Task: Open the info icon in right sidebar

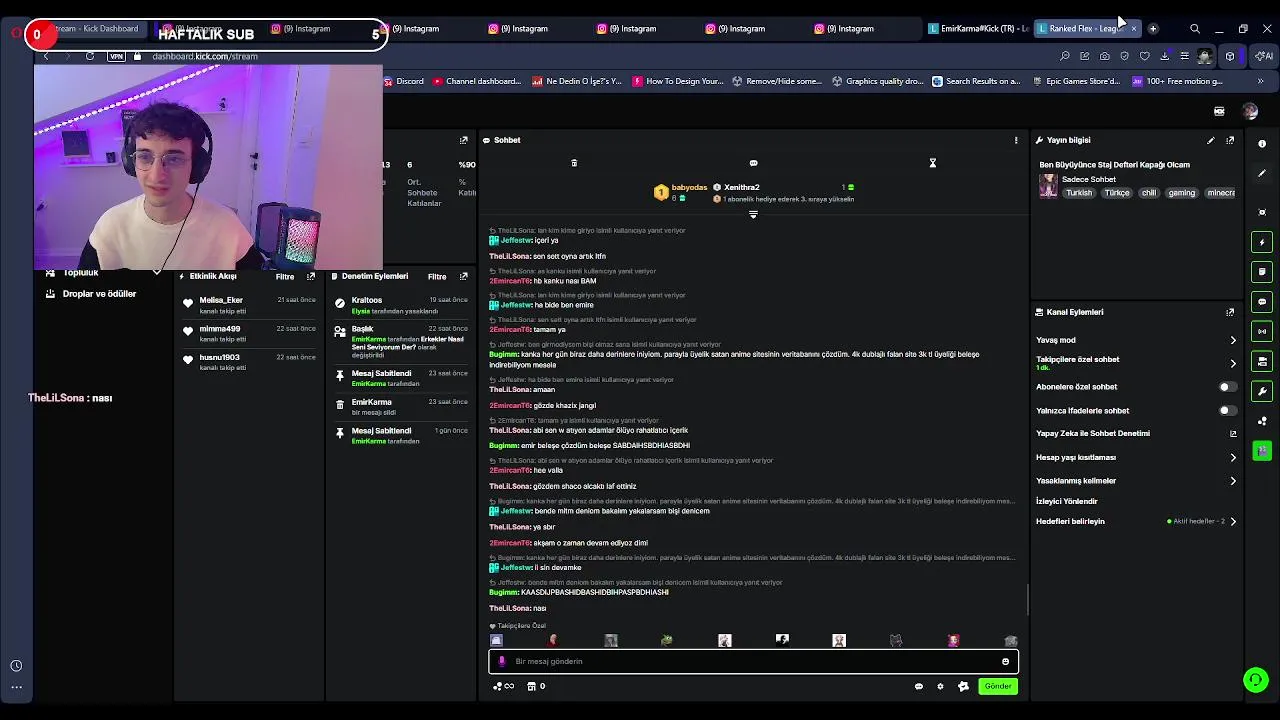Action: tap(1262, 144)
